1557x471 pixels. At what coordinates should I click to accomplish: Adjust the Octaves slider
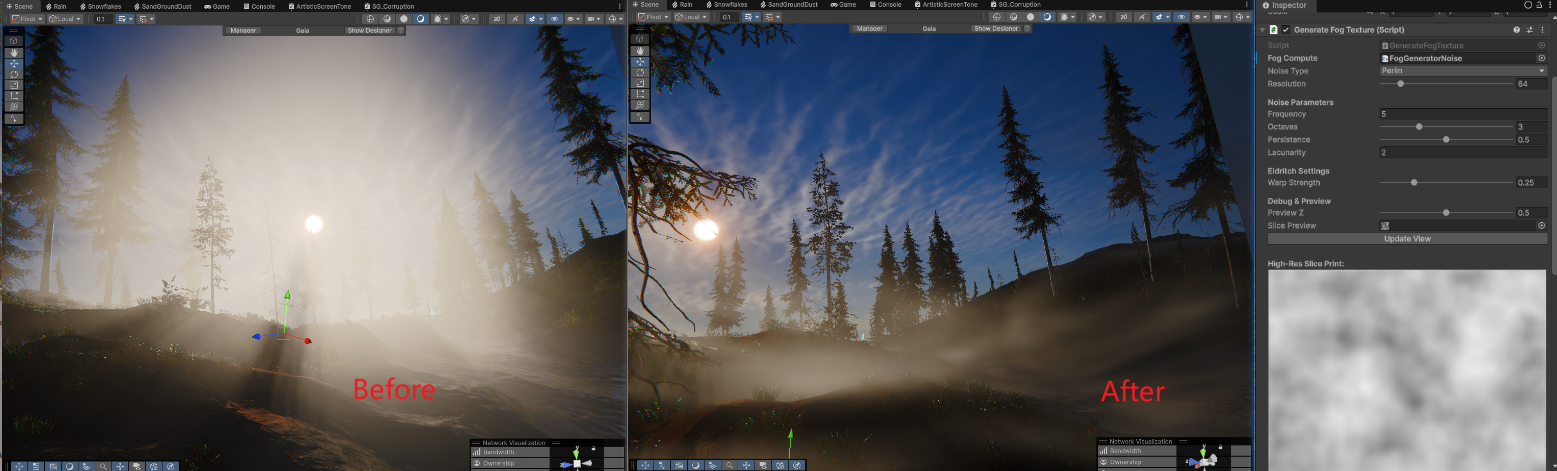coord(1446,126)
